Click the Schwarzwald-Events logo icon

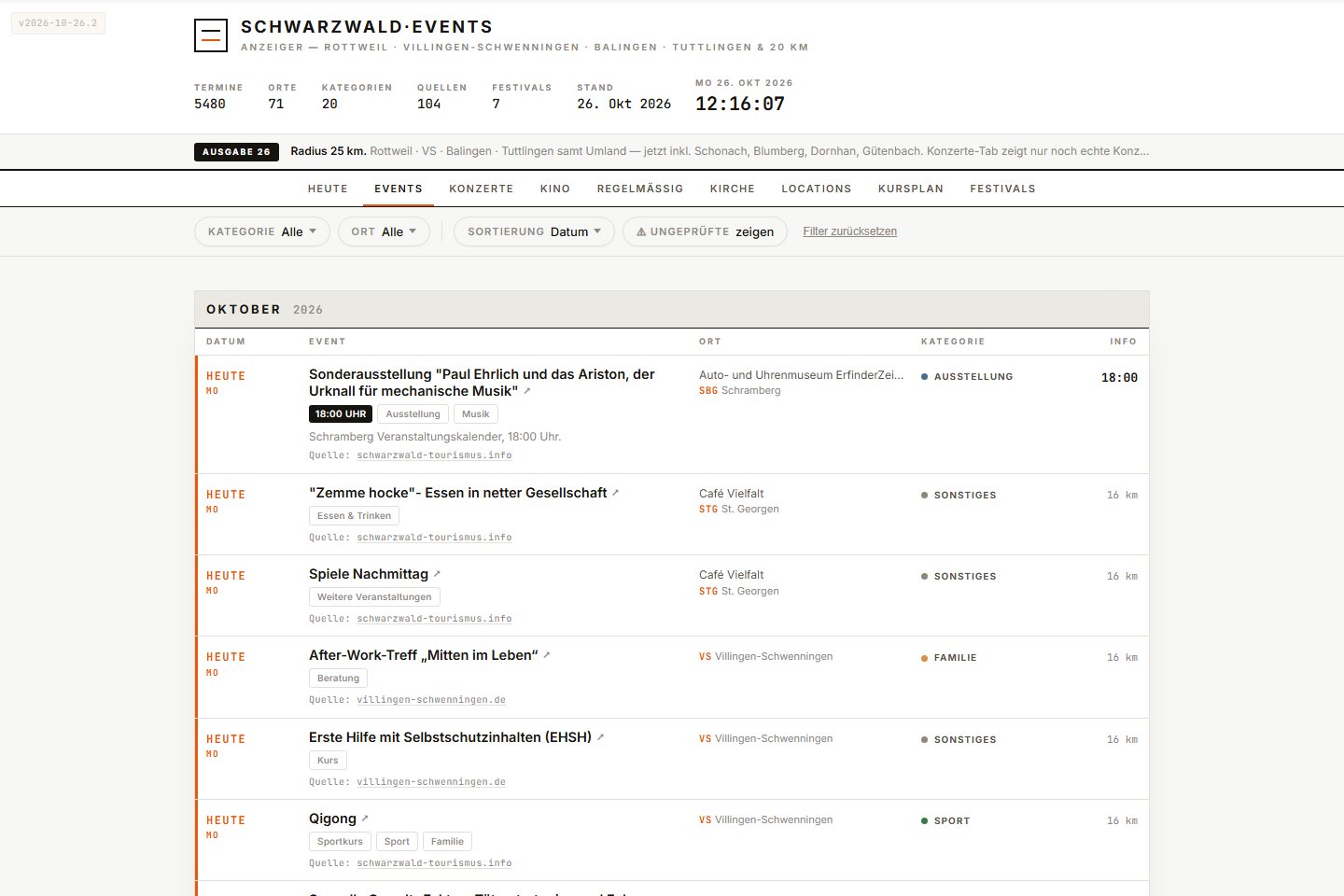[x=211, y=35]
